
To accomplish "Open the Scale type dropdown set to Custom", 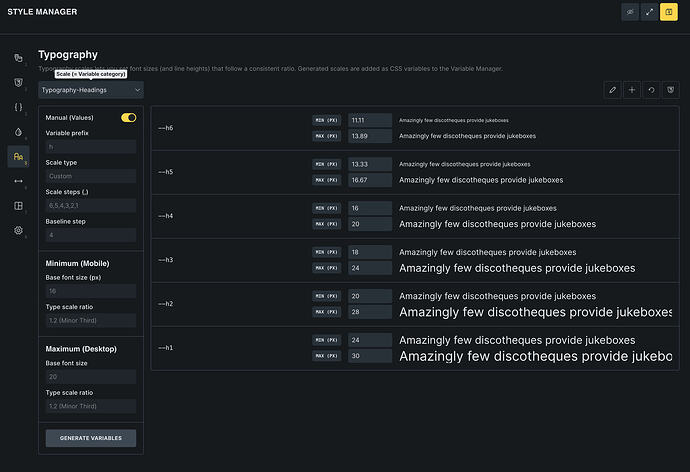I will [91, 176].
